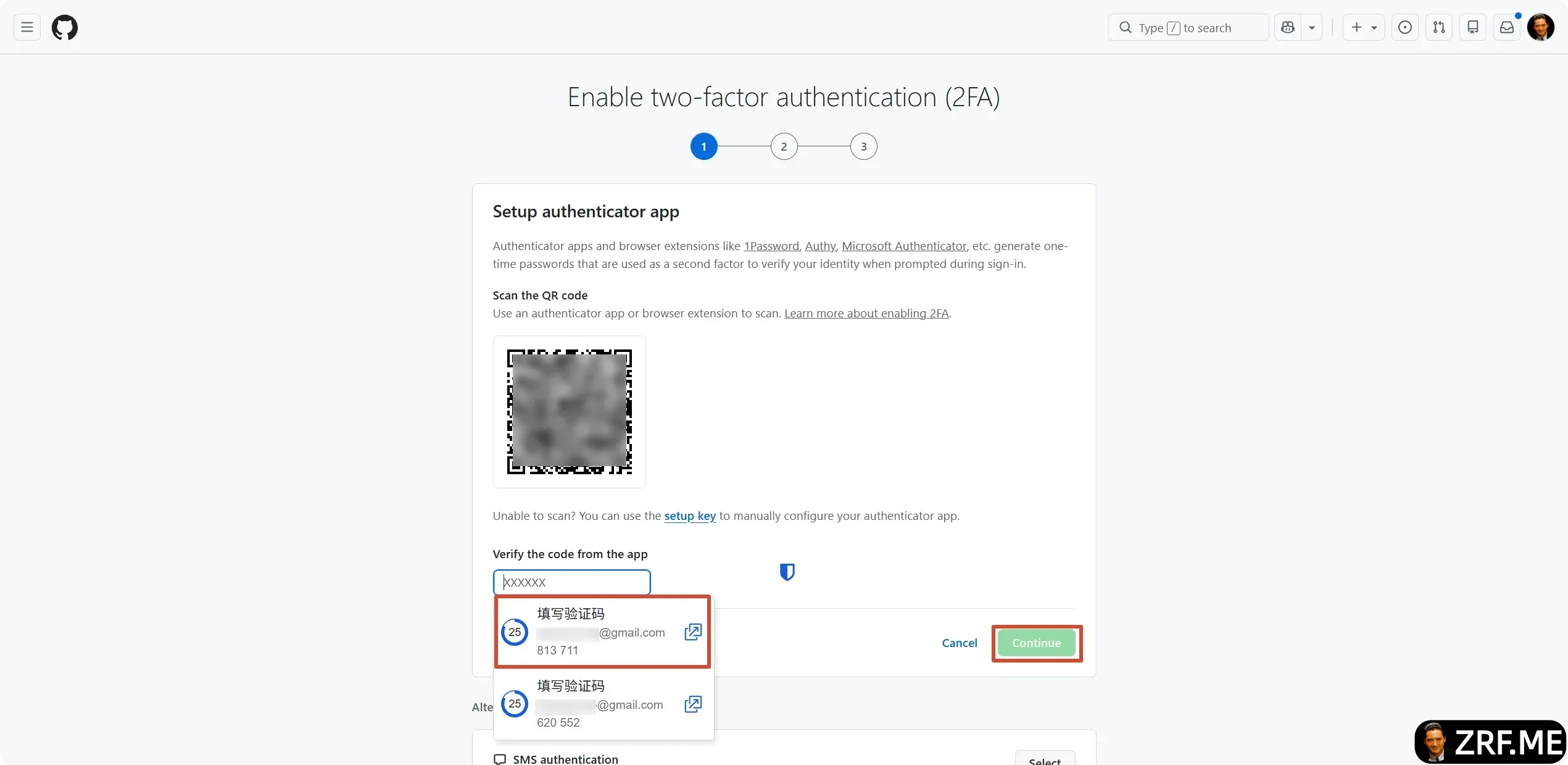Click the green Continue button

point(1037,643)
